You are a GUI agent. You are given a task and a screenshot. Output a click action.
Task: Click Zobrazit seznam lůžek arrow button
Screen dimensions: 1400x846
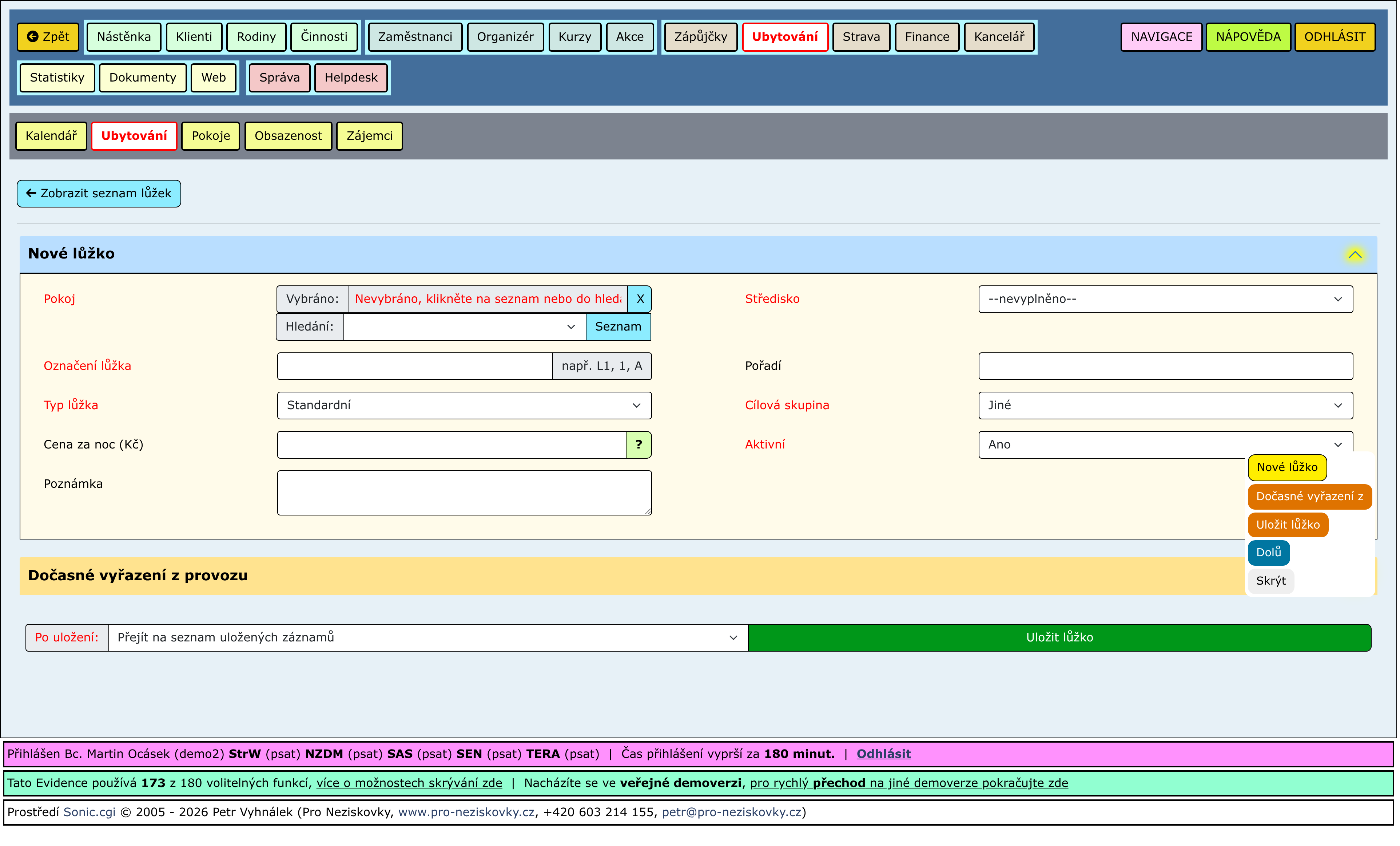[99, 194]
